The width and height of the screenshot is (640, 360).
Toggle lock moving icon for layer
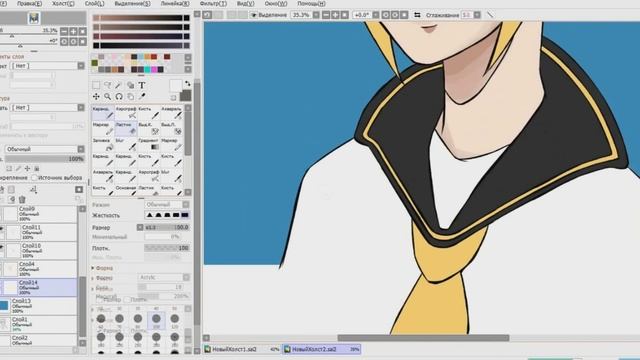point(27,168)
